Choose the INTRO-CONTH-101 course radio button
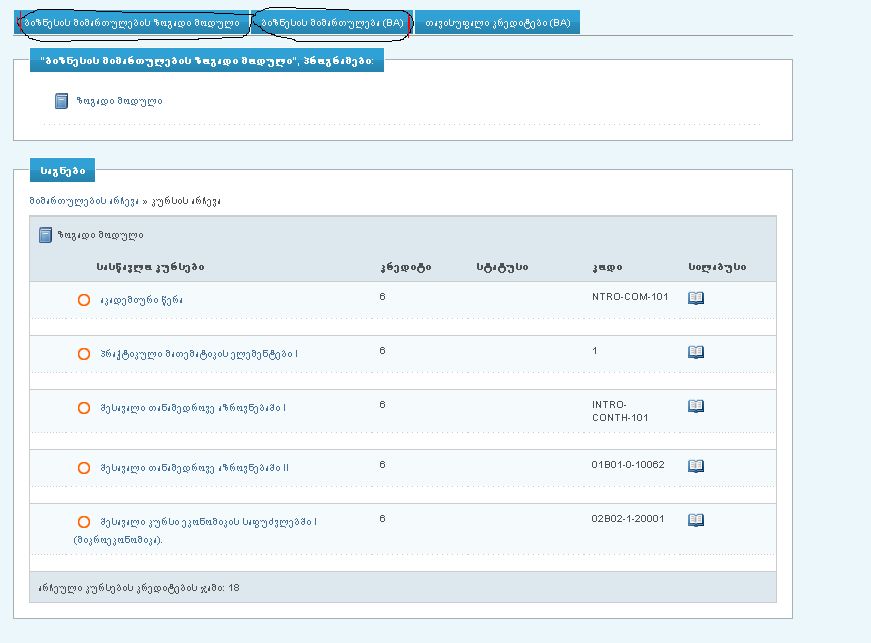The image size is (871, 643). coord(84,408)
